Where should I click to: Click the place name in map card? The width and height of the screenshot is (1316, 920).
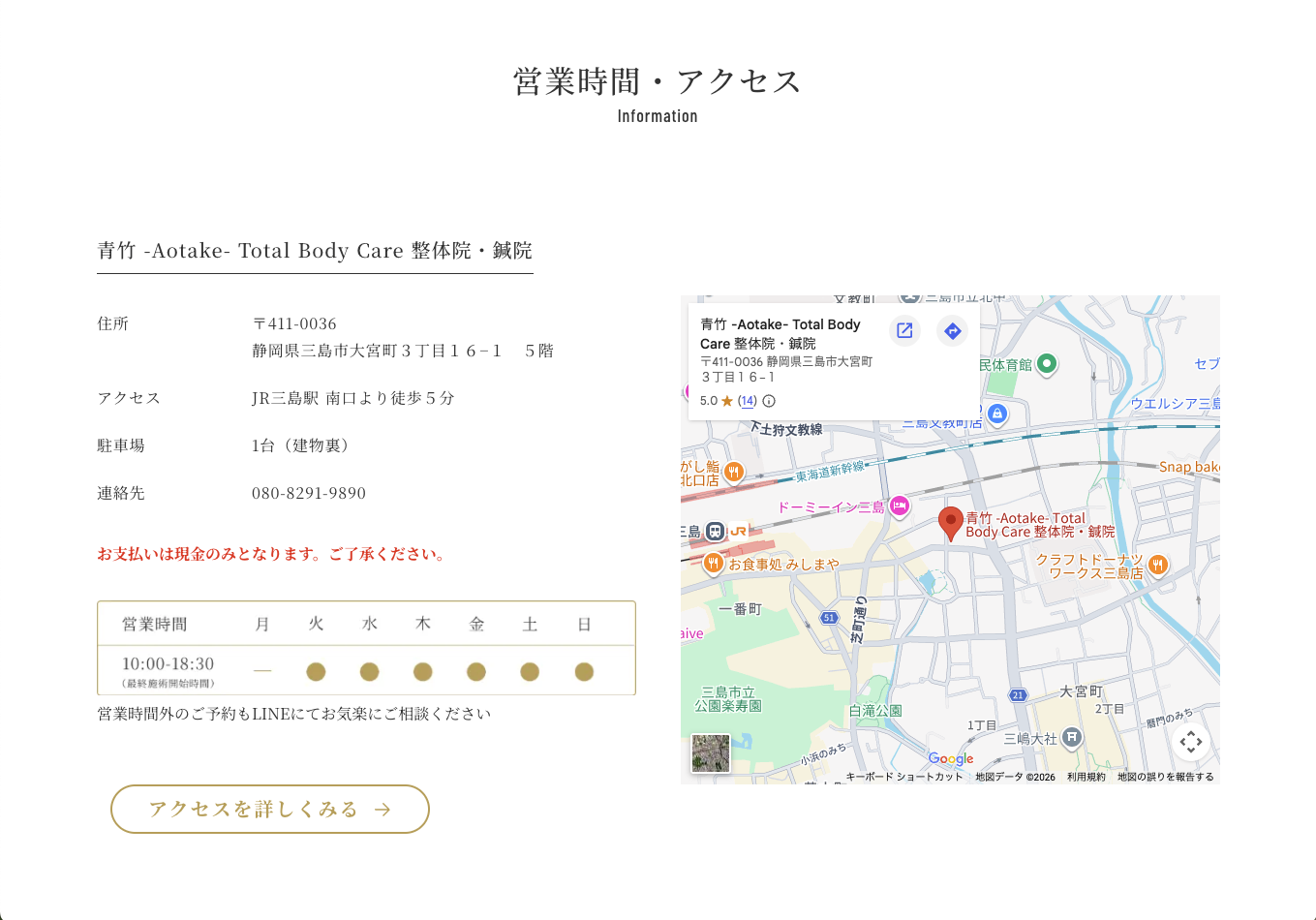780,334
